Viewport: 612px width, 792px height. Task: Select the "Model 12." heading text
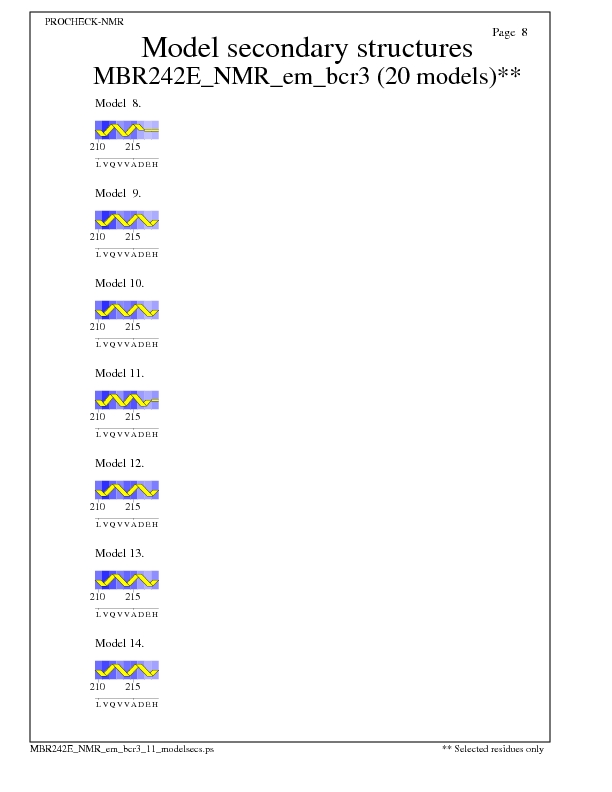(x=119, y=463)
